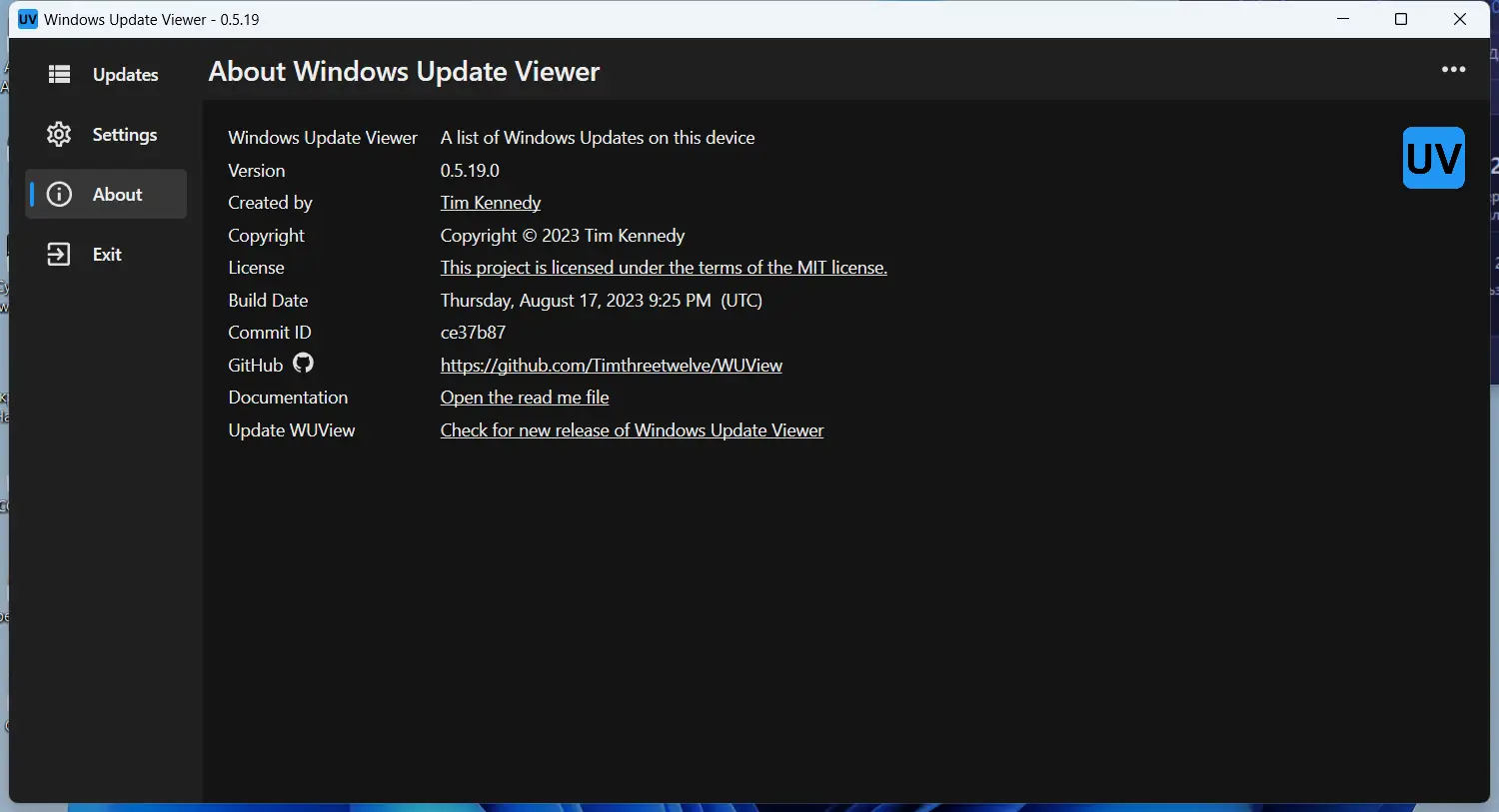Click the 'Documentation' label

pyautogui.click(x=288, y=398)
